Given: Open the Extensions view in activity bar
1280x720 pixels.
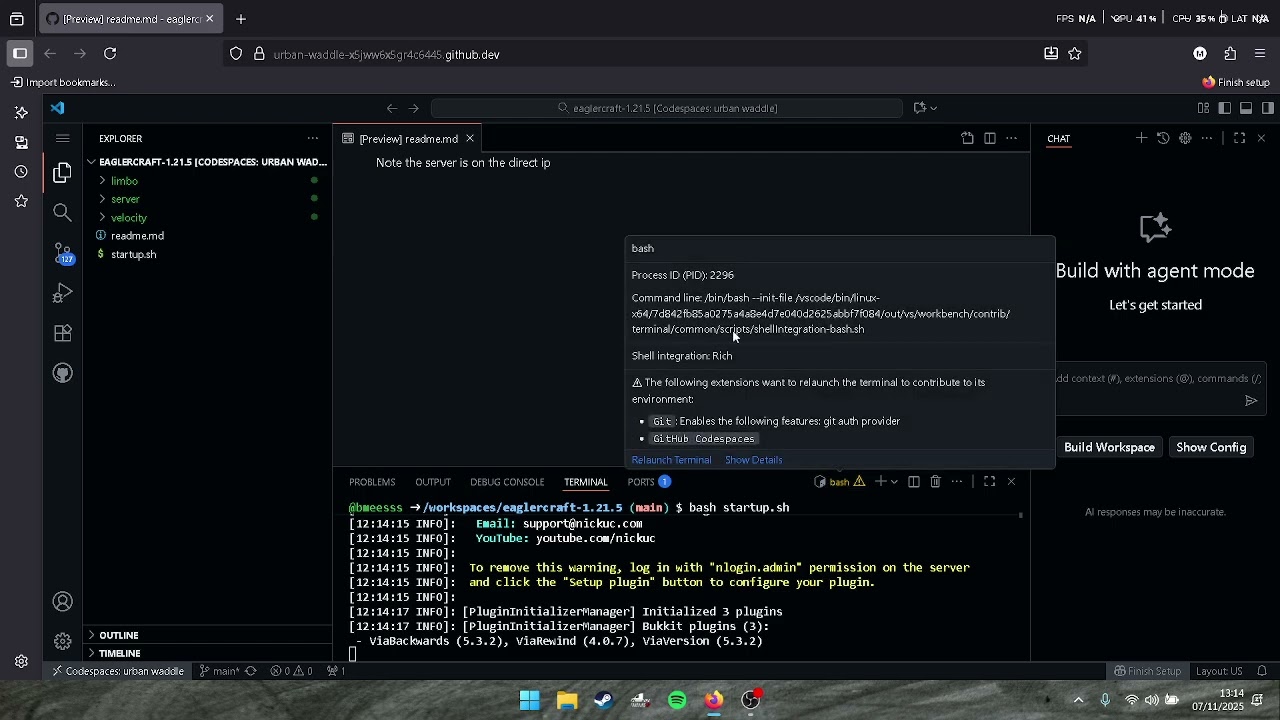Looking at the screenshot, I should (x=62, y=333).
